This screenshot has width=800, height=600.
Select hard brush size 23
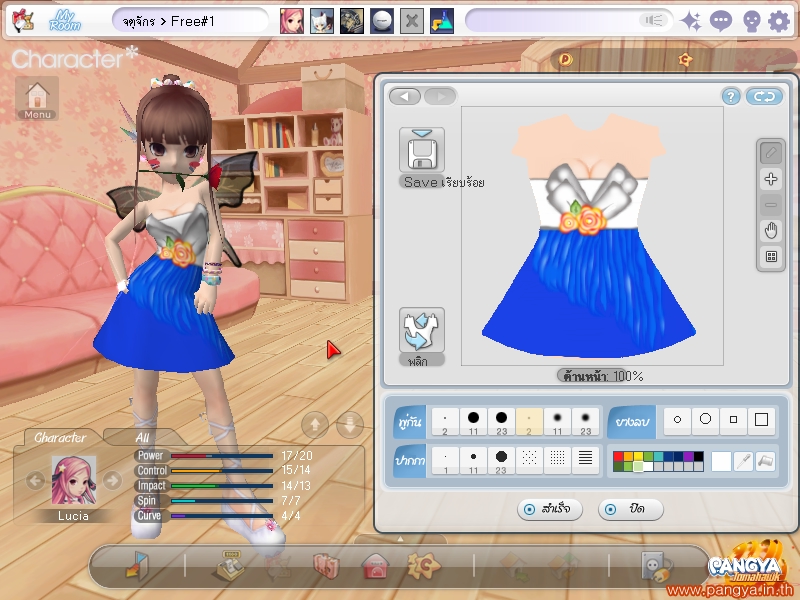coord(501,422)
